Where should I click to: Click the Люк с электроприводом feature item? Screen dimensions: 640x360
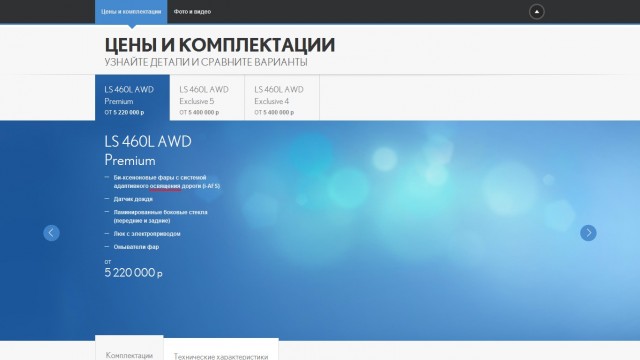147,234
